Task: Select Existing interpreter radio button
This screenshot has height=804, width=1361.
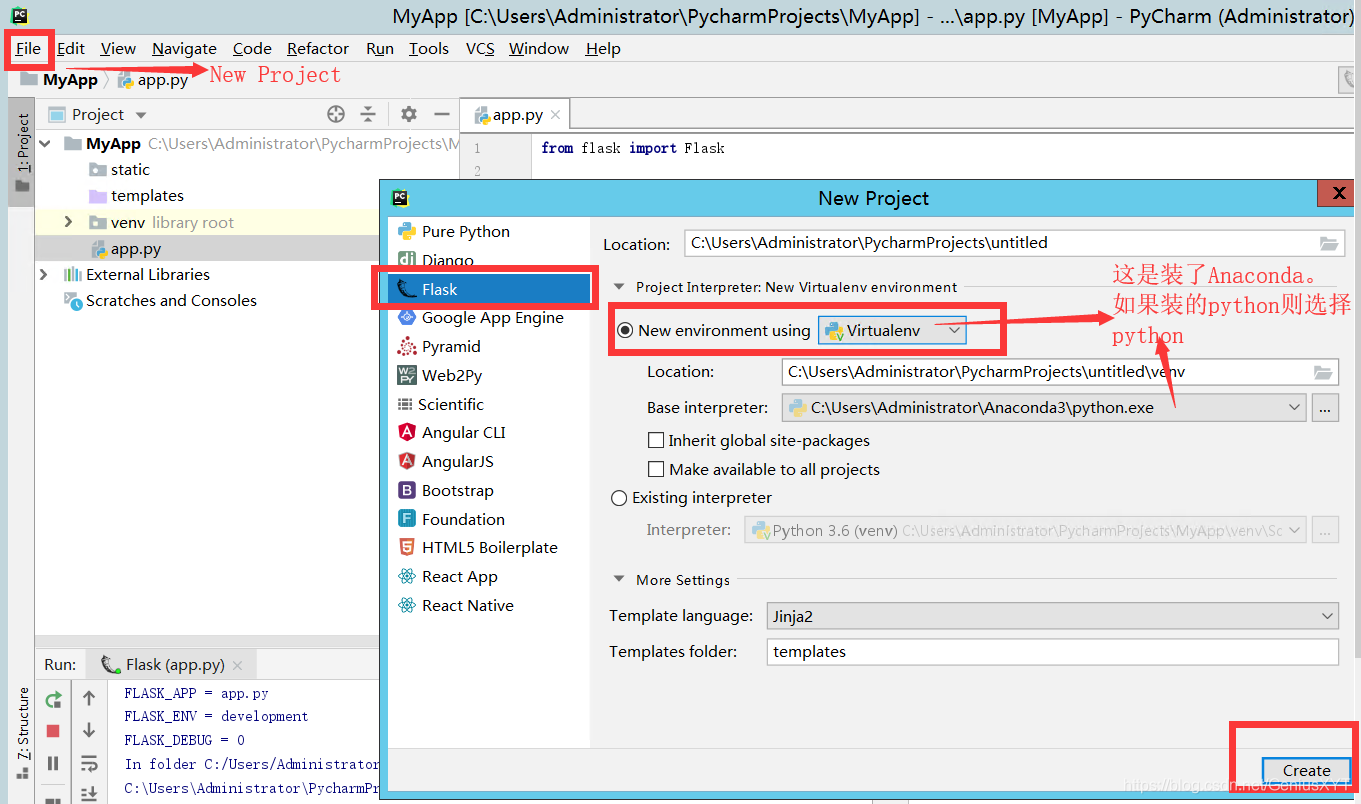Action: pyautogui.click(x=619, y=497)
